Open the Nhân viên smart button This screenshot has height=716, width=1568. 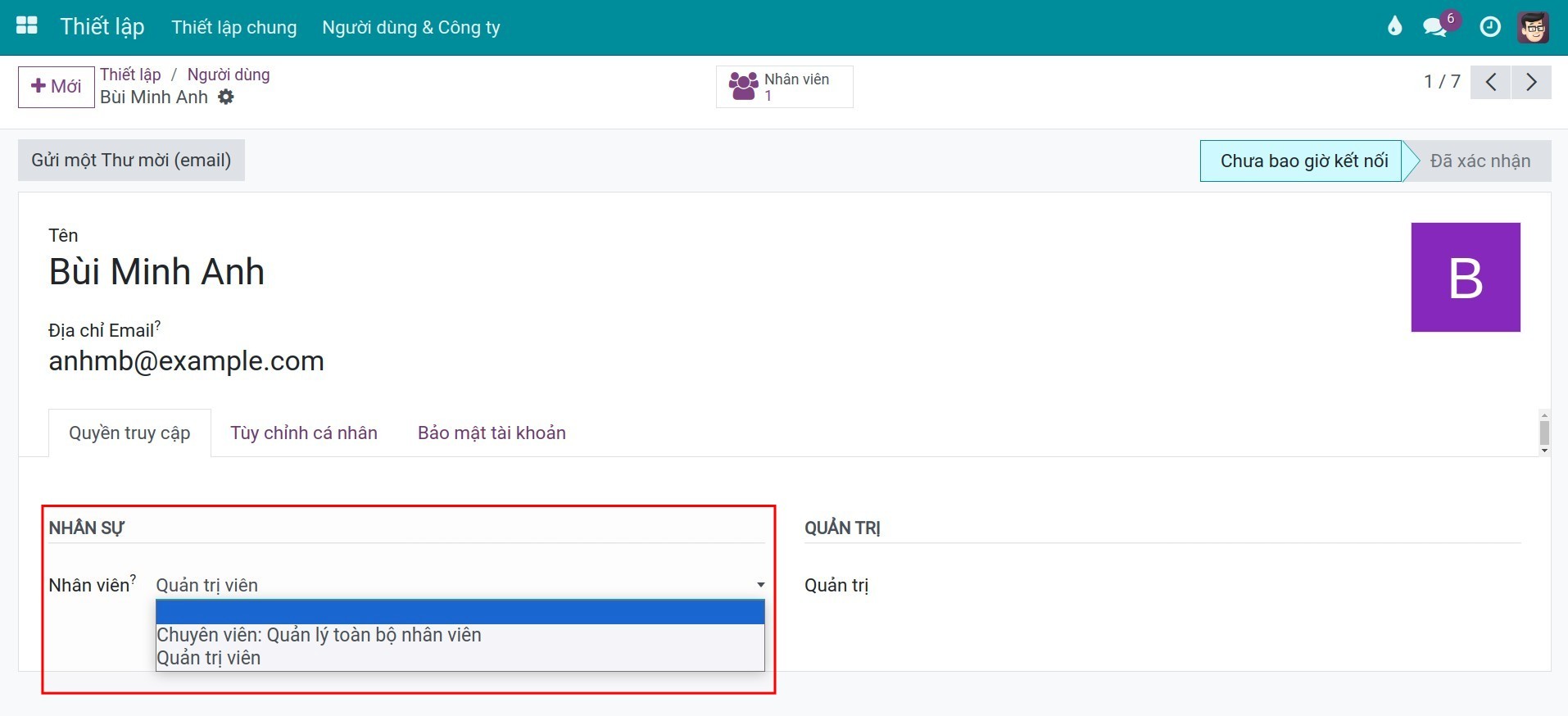[x=784, y=87]
